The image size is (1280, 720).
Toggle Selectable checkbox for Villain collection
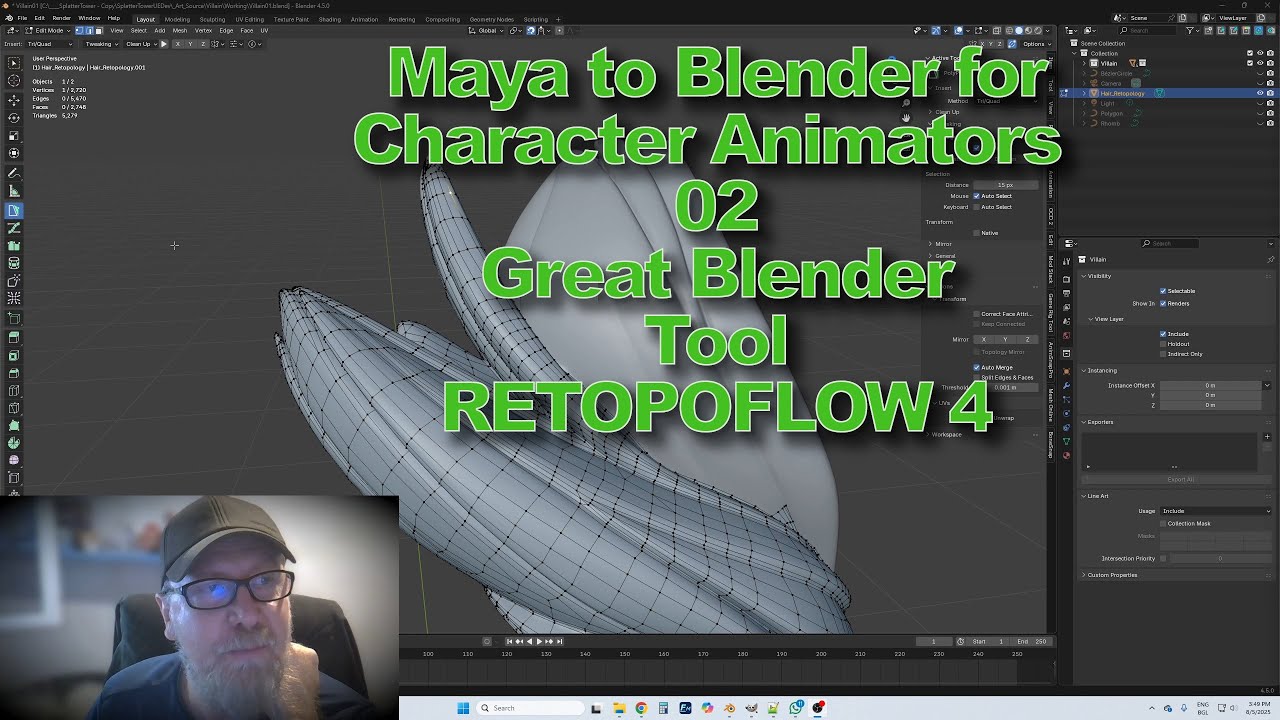click(x=1163, y=291)
